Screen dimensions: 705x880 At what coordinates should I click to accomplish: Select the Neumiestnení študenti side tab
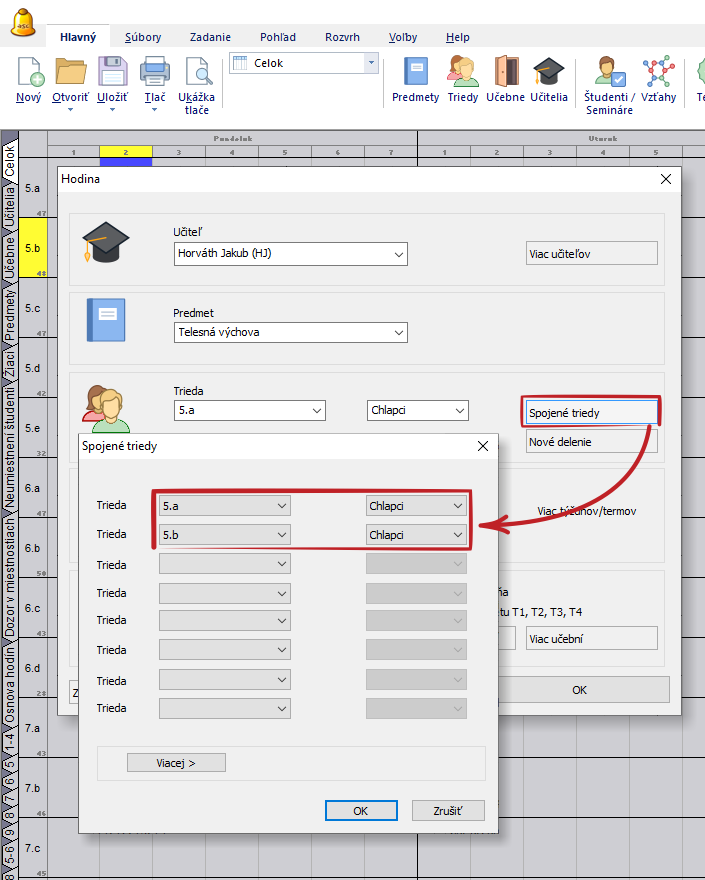[x=10, y=447]
